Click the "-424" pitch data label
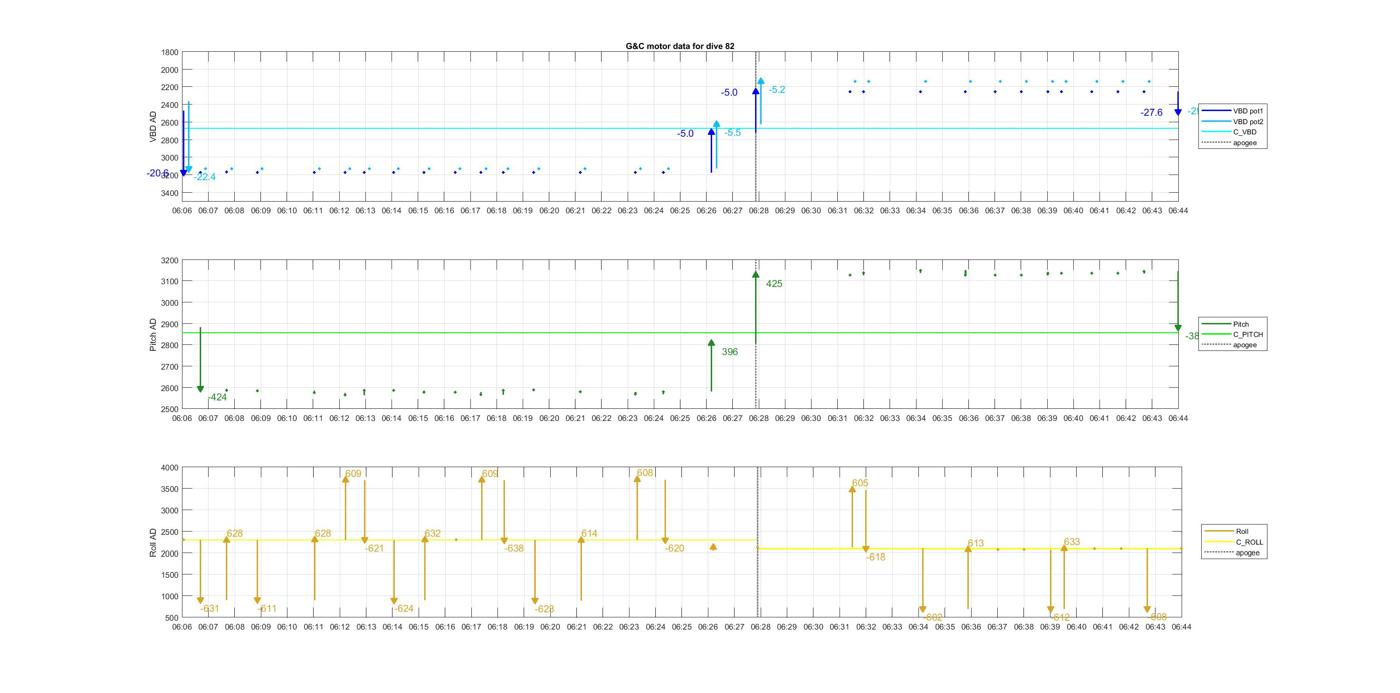The width and height of the screenshot is (1400, 693). tap(217, 398)
